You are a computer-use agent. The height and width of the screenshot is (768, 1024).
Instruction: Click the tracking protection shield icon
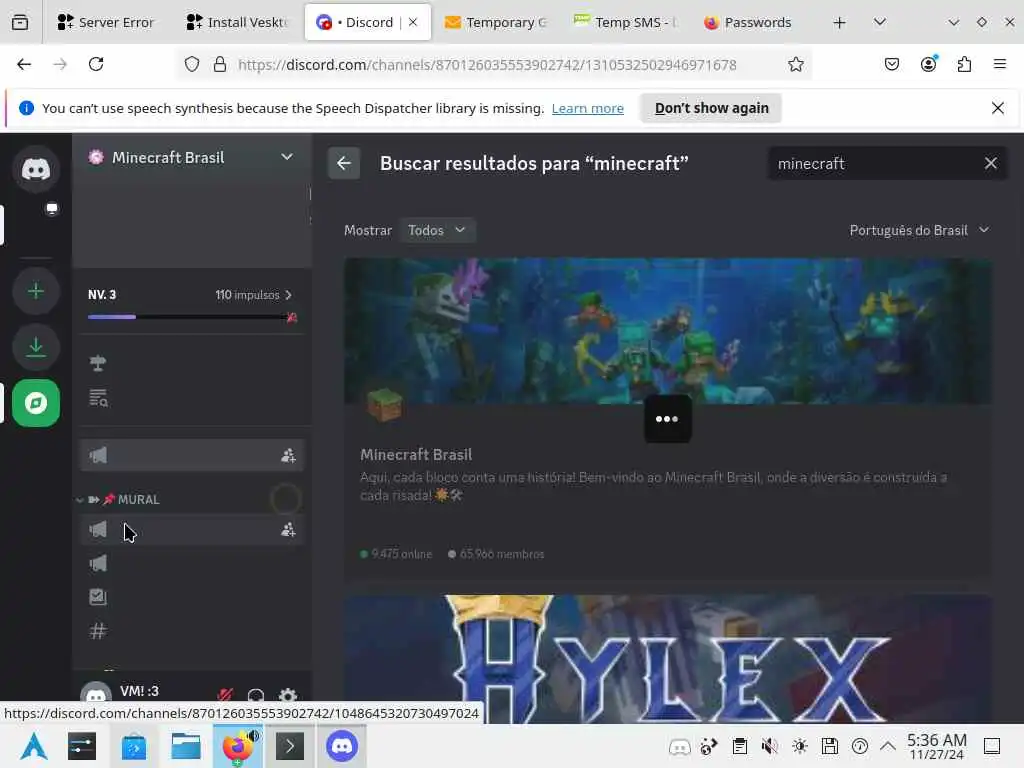pos(191,64)
